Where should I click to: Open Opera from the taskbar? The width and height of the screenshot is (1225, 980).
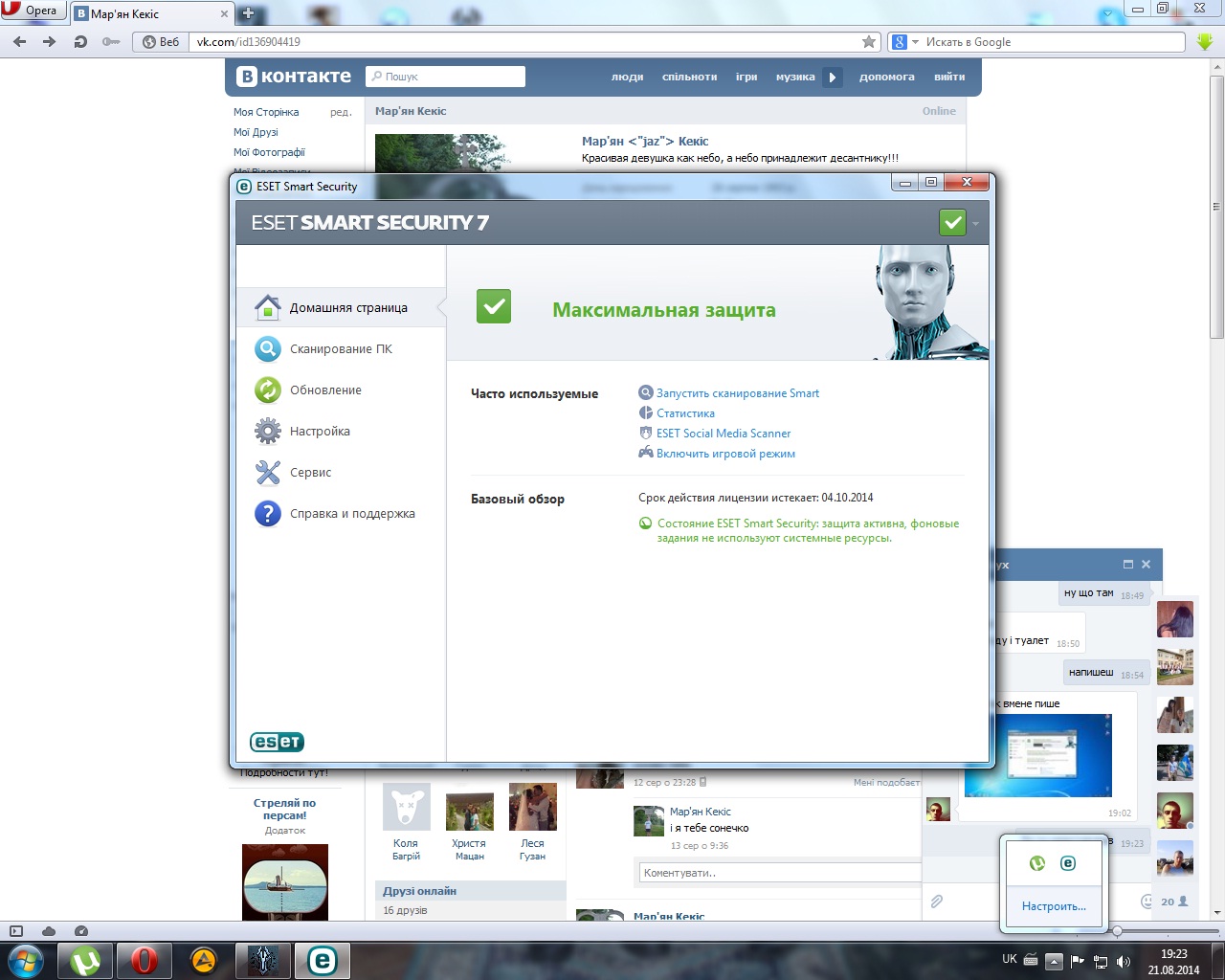145,960
